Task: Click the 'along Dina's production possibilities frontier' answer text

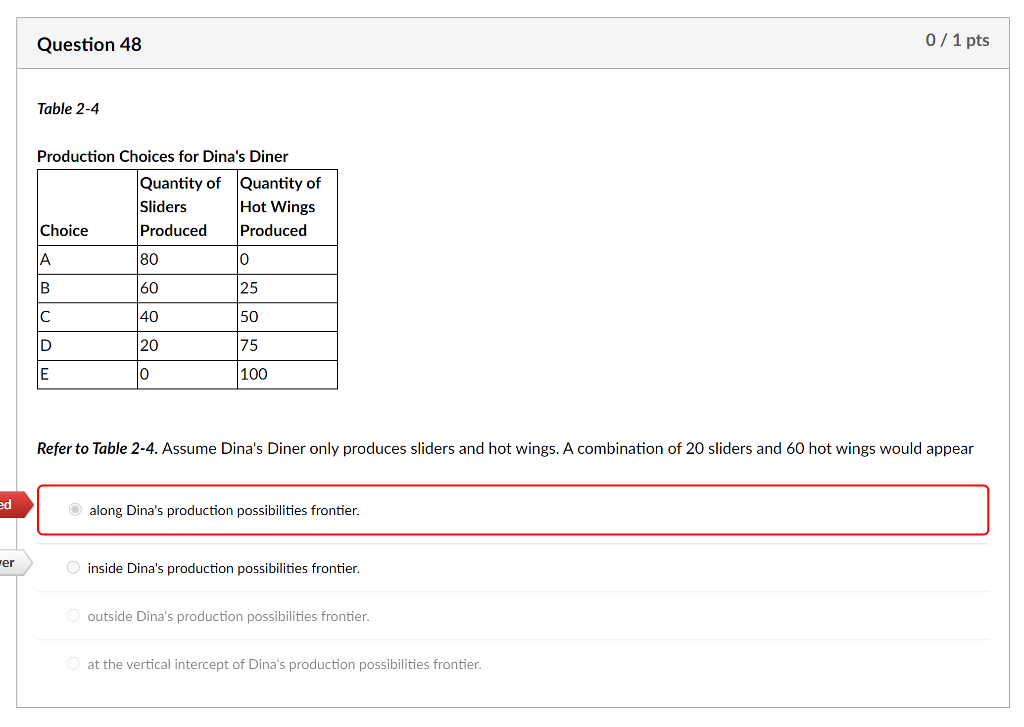Action: click(x=224, y=510)
